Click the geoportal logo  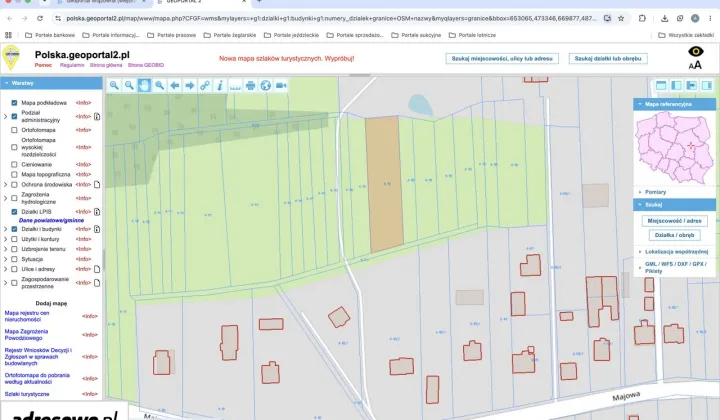pyautogui.click(x=11, y=58)
